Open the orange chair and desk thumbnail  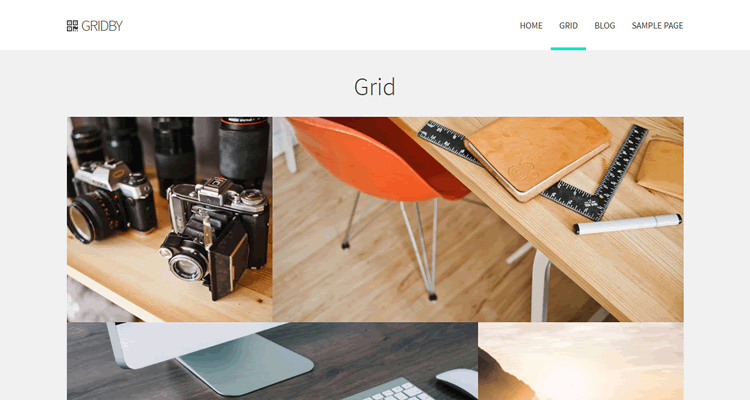[478, 219]
